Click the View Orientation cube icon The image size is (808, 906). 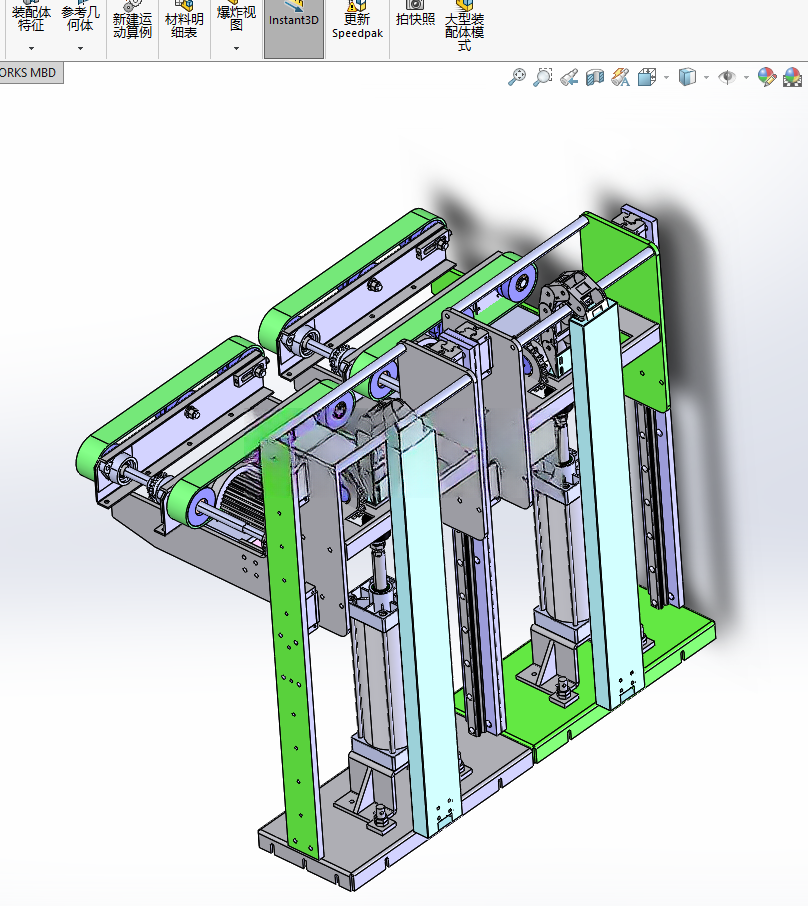click(x=647, y=77)
